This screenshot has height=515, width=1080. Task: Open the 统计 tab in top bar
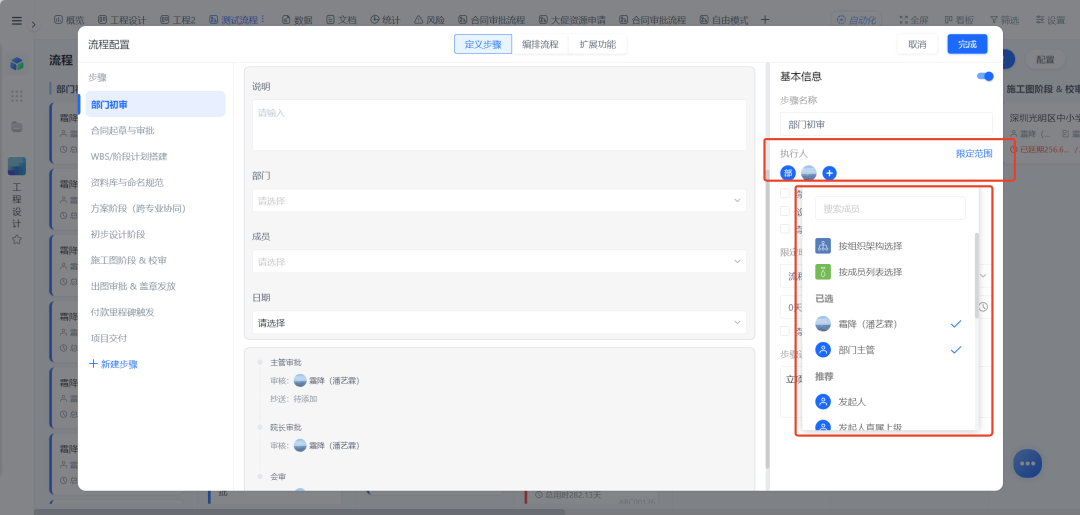tap(386, 20)
